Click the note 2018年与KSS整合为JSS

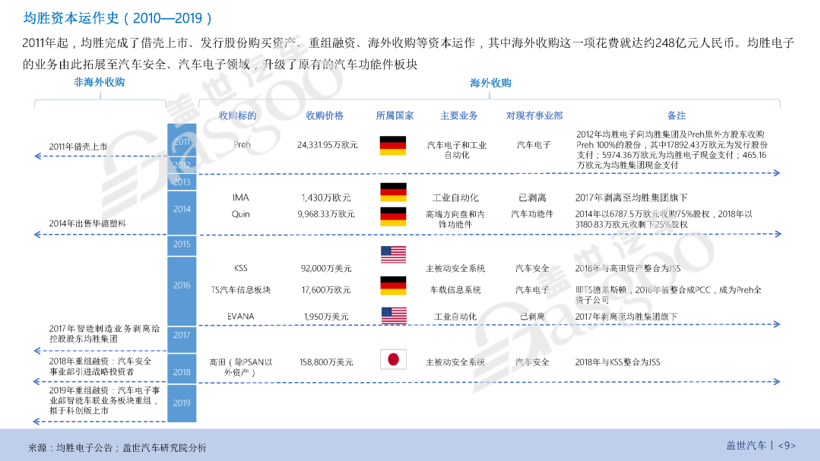[x=618, y=362]
